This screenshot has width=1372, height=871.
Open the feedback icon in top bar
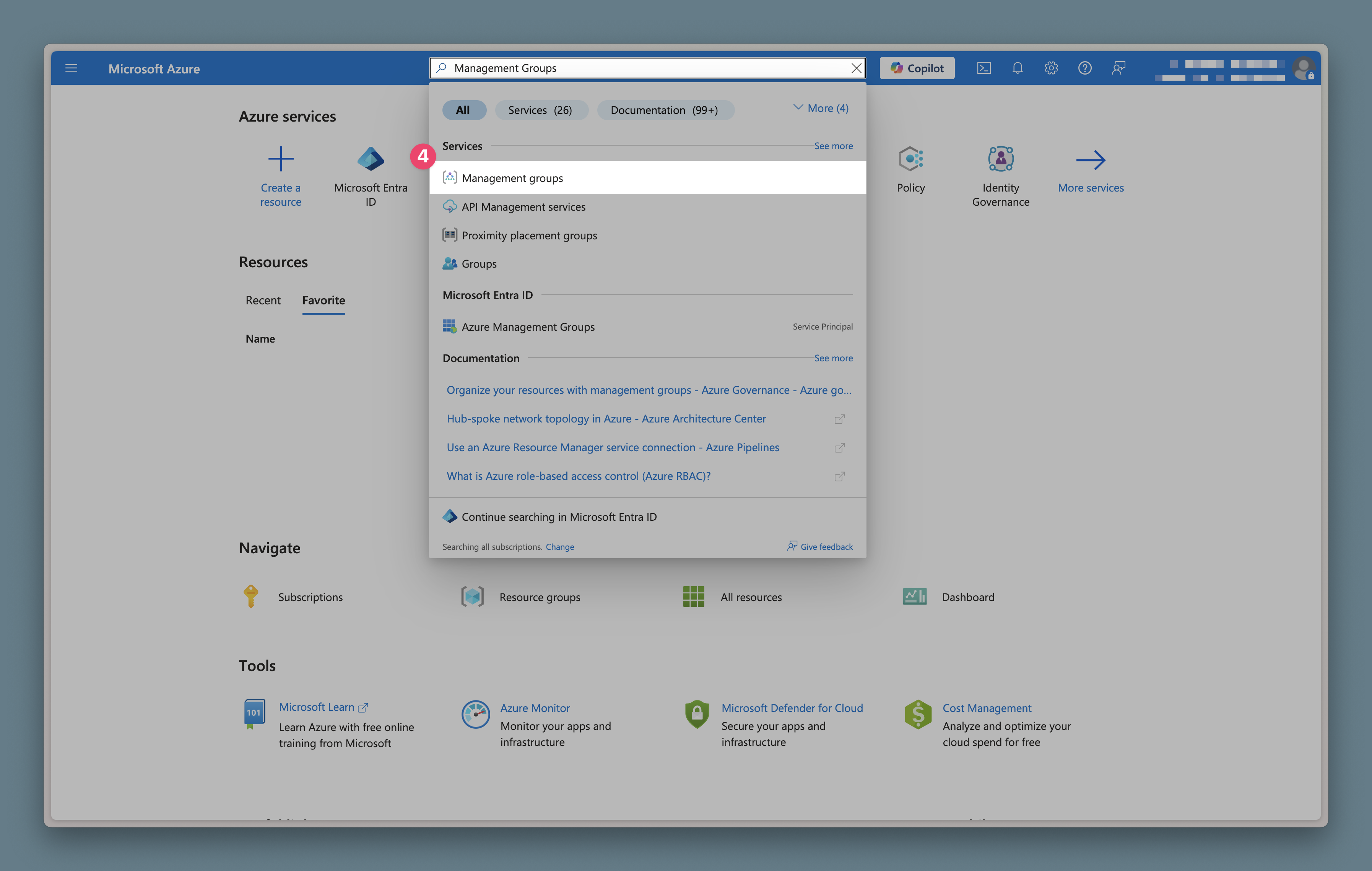click(x=1118, y=68)
